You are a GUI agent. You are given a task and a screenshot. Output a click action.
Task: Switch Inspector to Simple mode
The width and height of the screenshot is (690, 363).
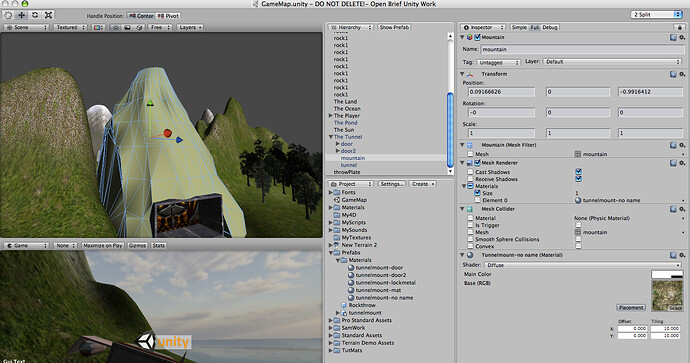coord(519,27)
